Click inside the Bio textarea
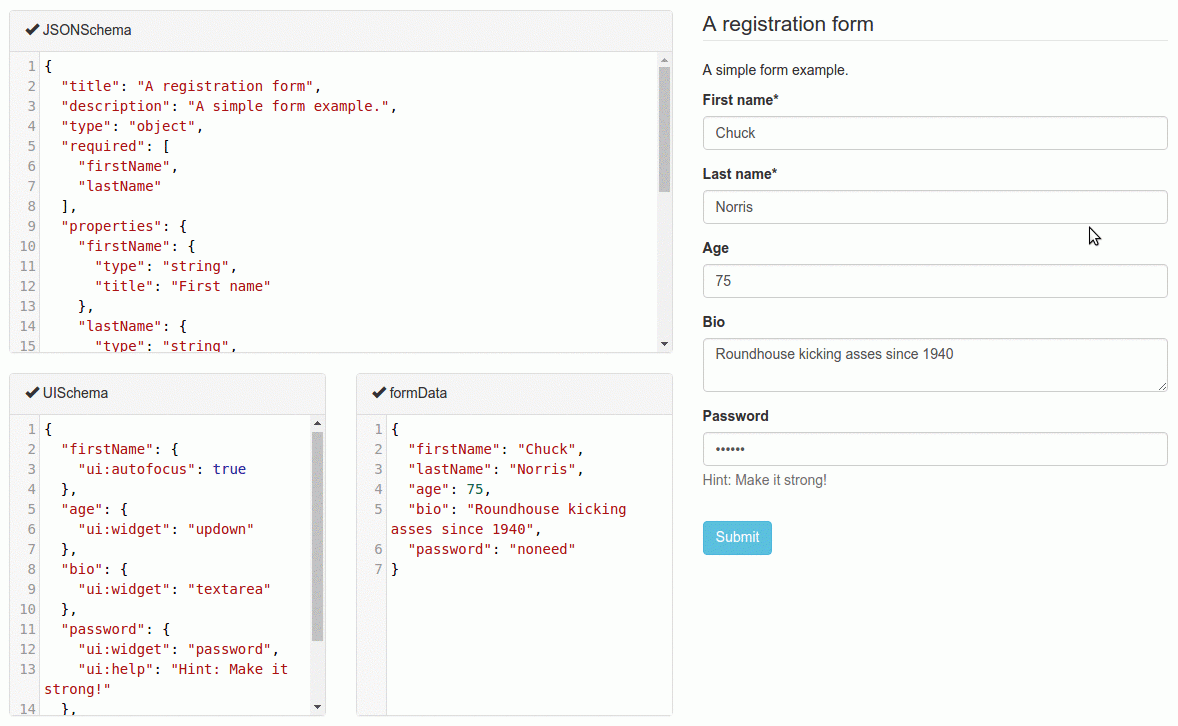The height and width of the screenshot is (726, 1178). (x=935, y=365)
